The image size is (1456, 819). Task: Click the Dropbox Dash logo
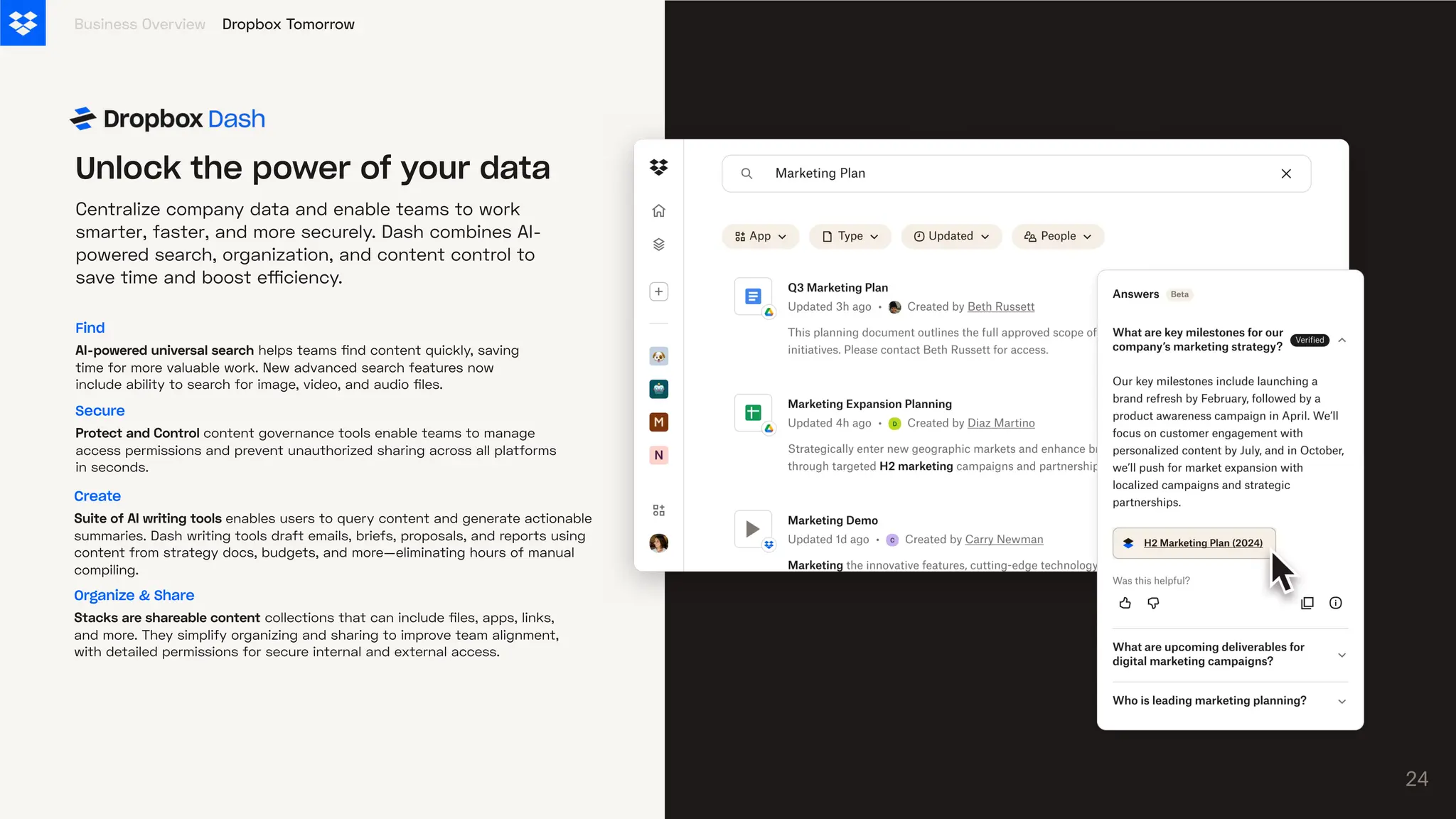click(168, 119)
